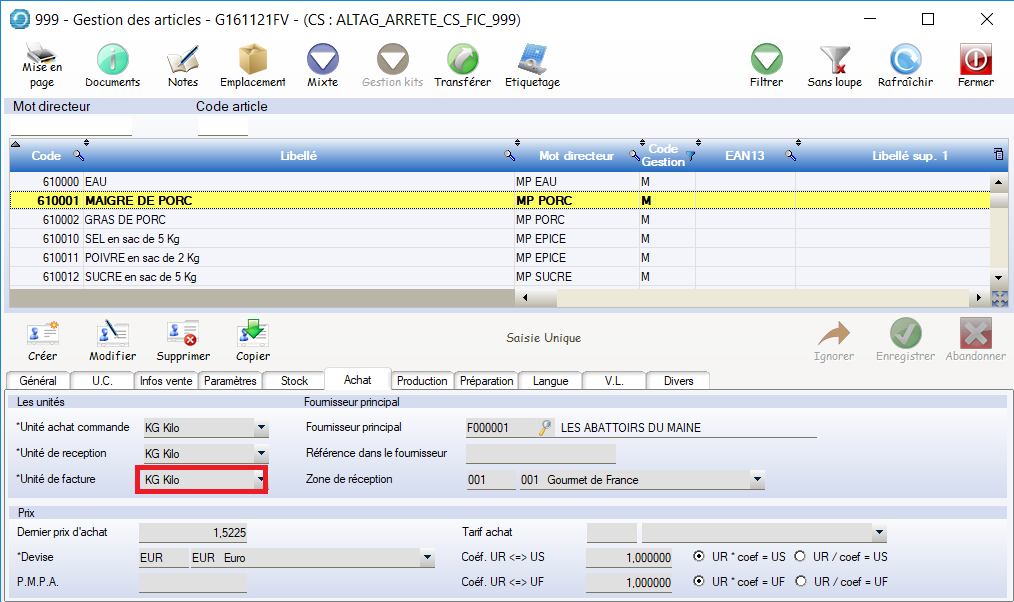The width and height of the screenshot is (1014, 602).
Task: Click the Code article input field
Action: pos(222,127)
